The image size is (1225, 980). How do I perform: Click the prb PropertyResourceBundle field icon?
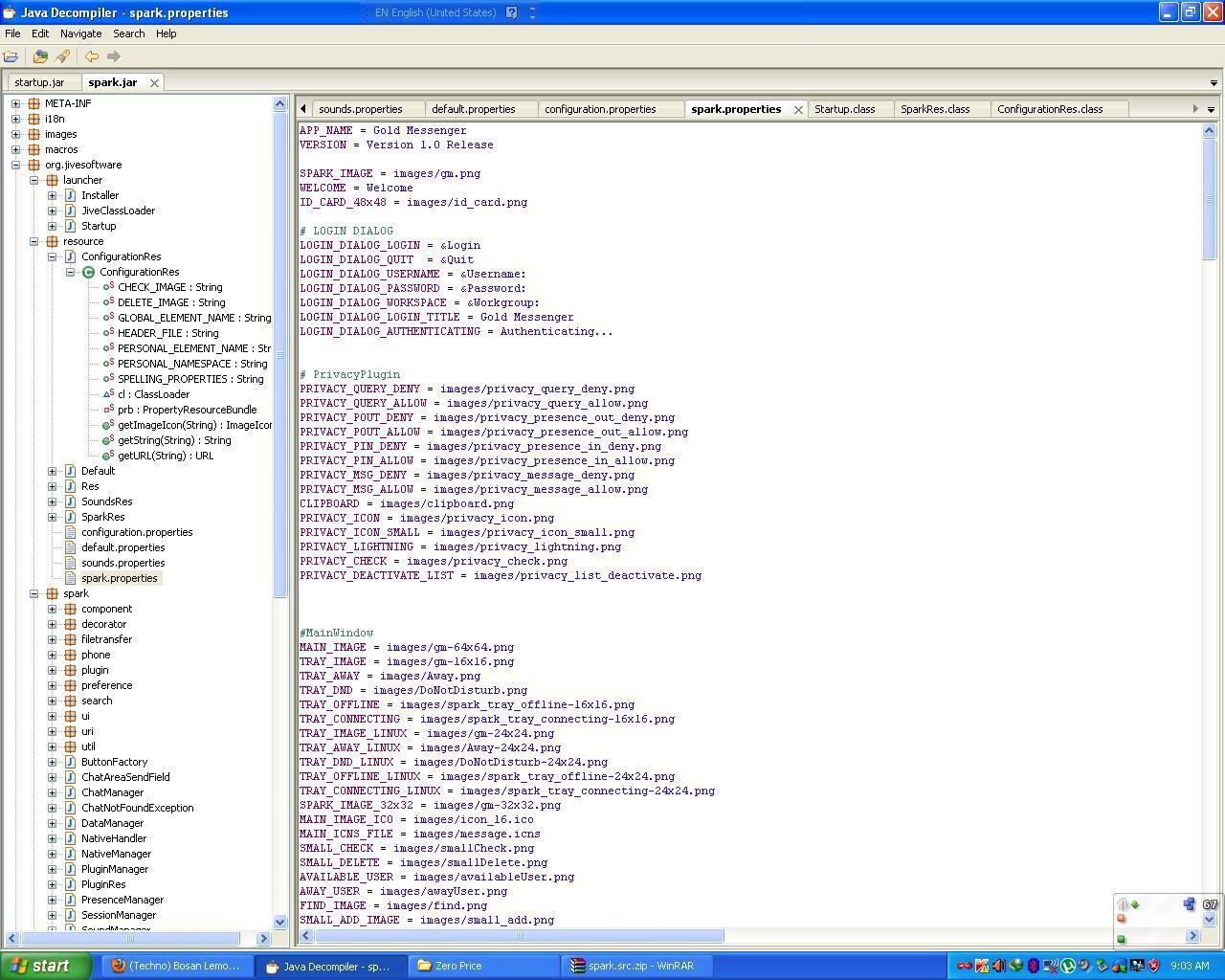tap(108, 410)
